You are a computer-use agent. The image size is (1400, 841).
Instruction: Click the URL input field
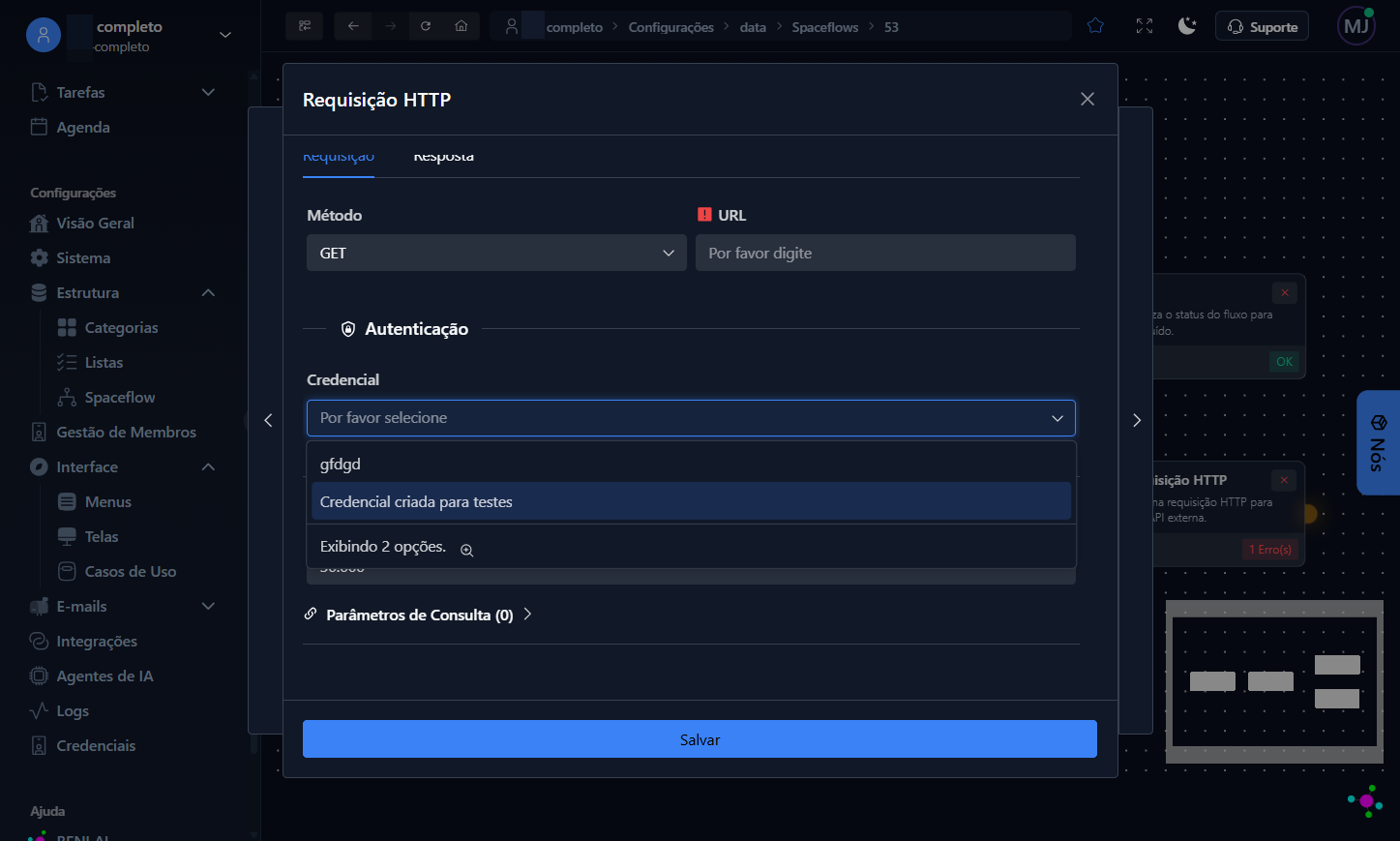coord(885,253)
